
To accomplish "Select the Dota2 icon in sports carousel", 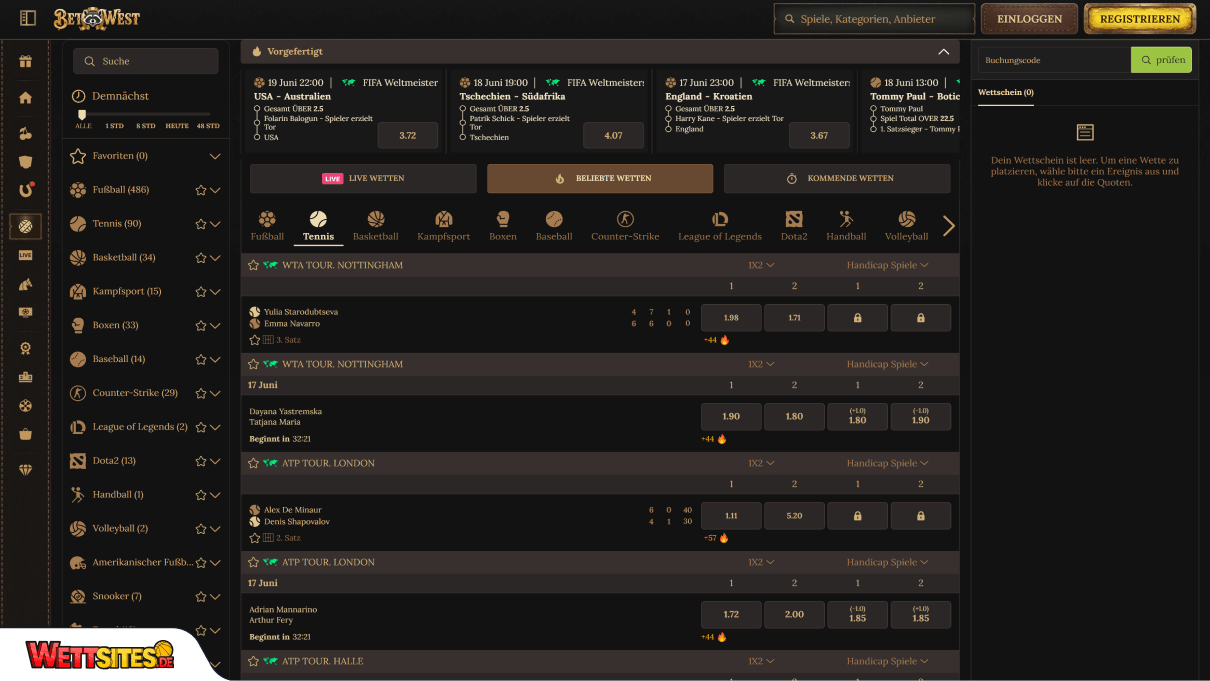I will (794, 219).
